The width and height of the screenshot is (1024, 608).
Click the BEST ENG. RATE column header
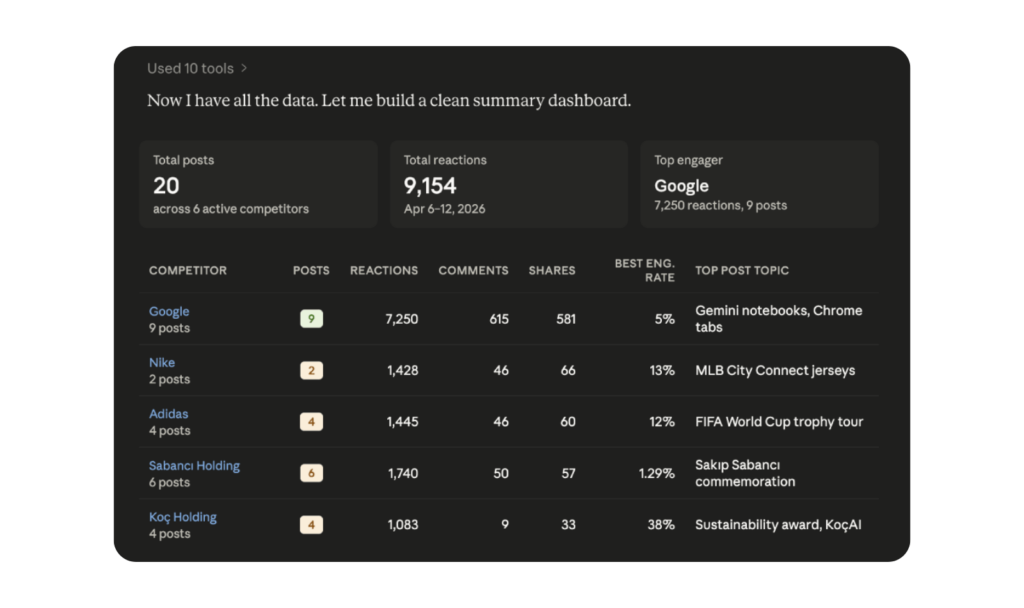645,270
